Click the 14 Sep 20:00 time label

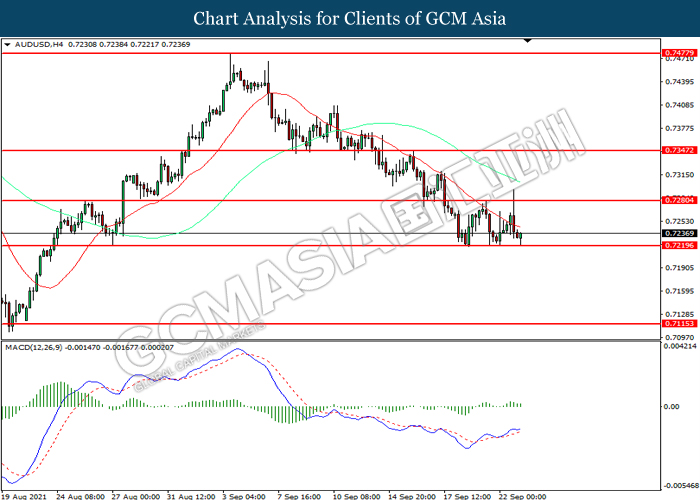click(x=412, y=496)
